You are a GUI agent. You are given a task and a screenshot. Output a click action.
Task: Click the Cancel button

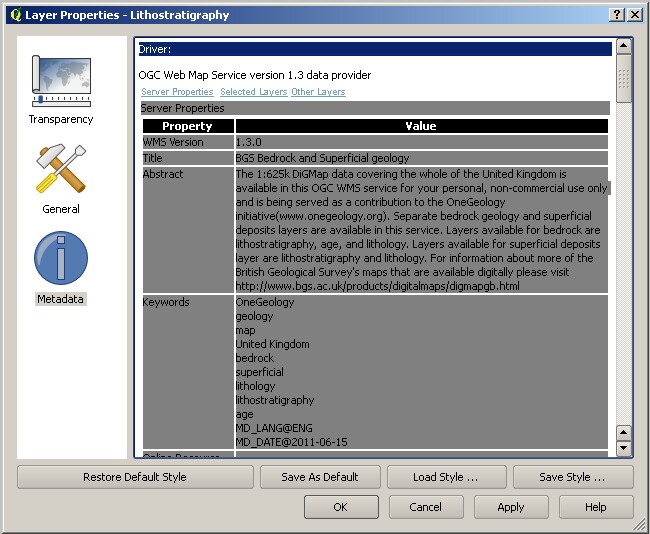(426, 507)
